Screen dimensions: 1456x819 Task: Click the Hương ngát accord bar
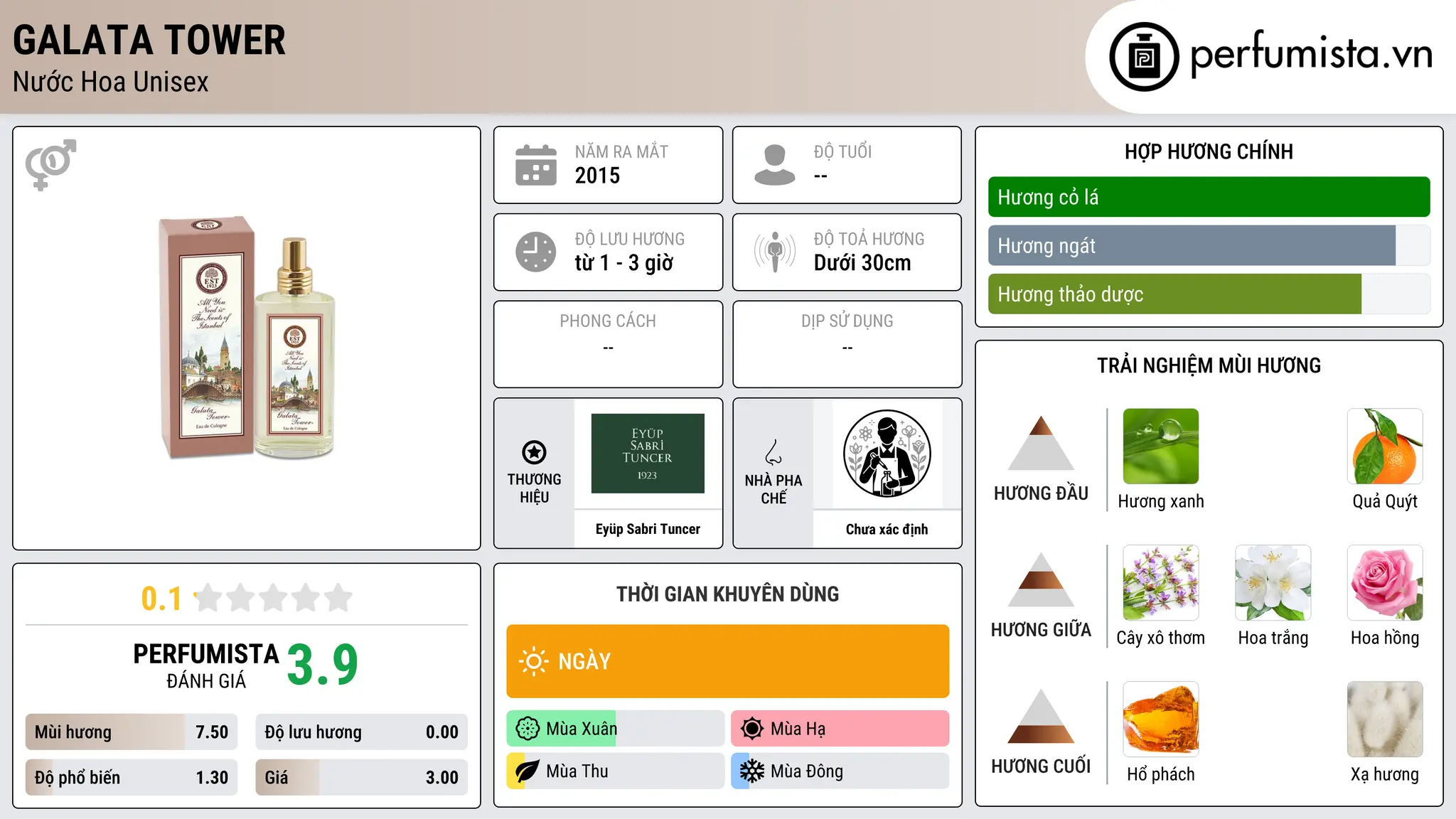point(1209,245)
